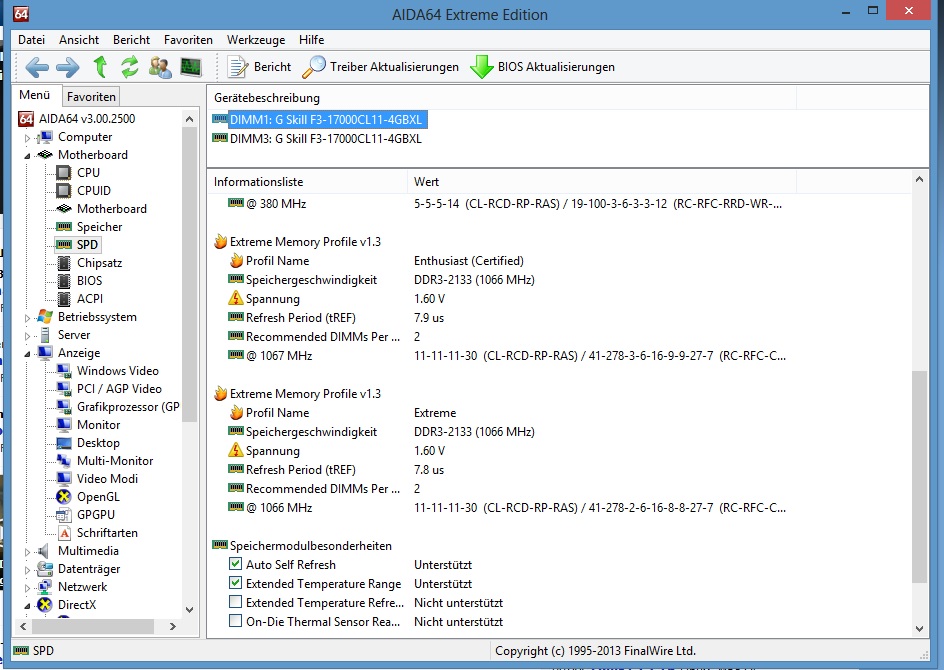Click the green up-level arrow icon
This screenshot has width=944, height=670.
tap(101, 66)
